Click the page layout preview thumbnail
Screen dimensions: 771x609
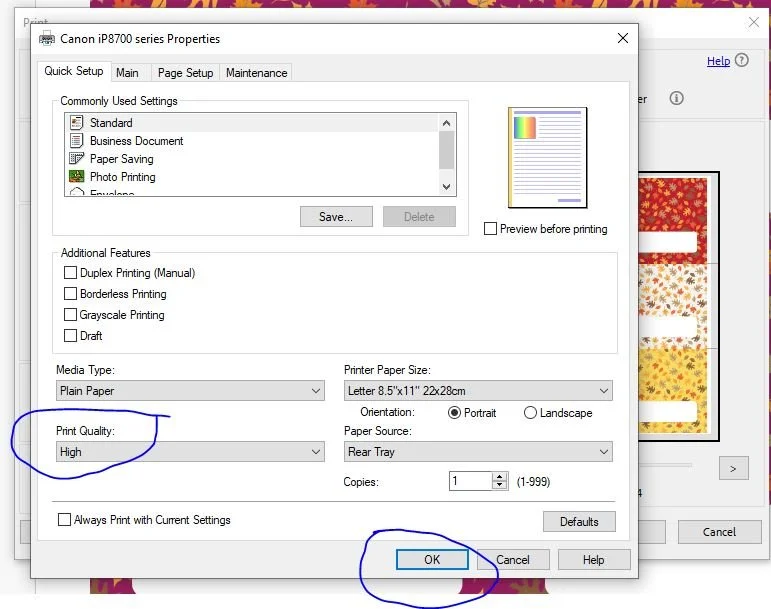point(547,157)
